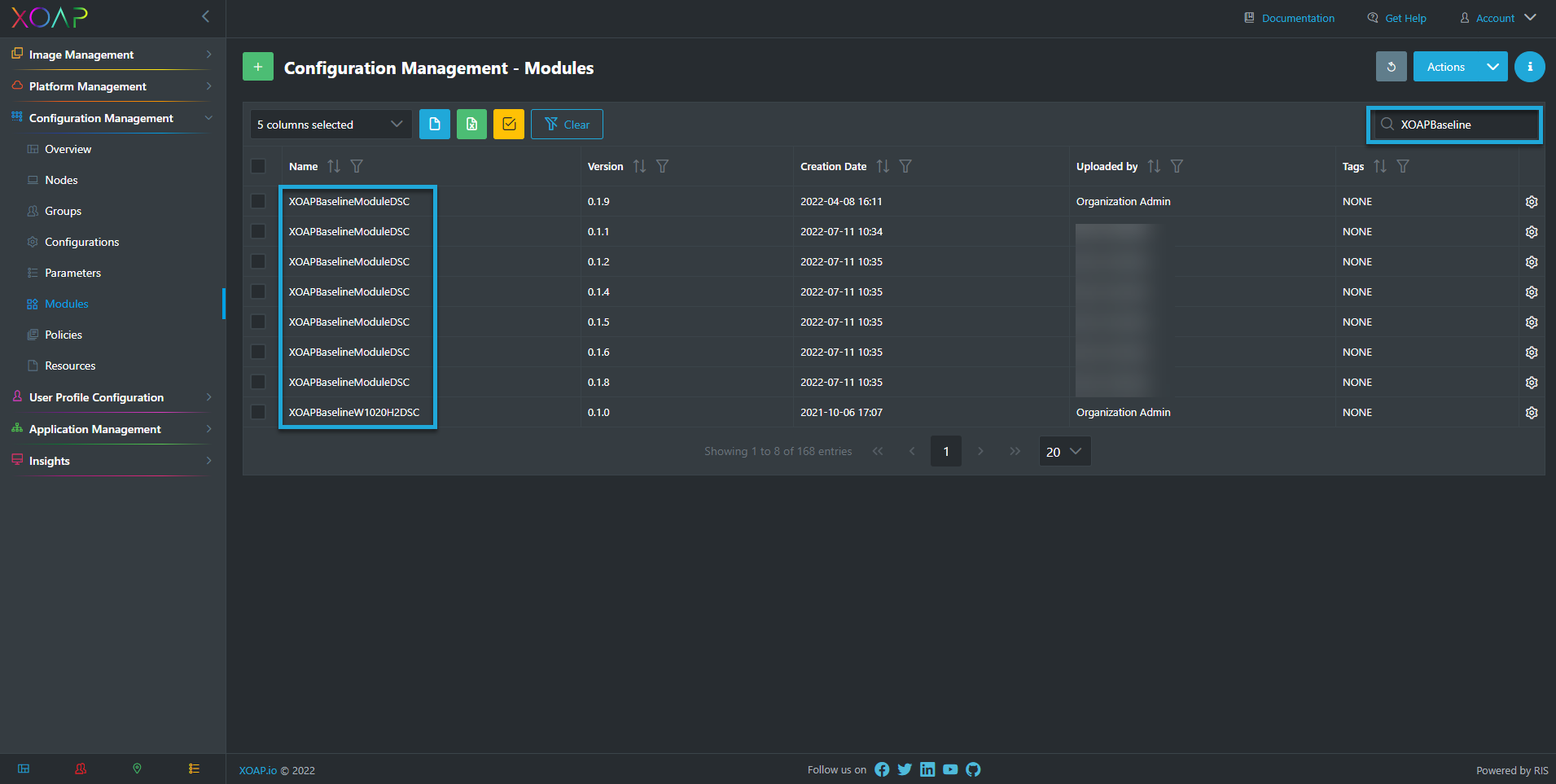Screen dimensions: 1556x784
Task: Check the row for version 0.1.8
Action: [258, 382]
